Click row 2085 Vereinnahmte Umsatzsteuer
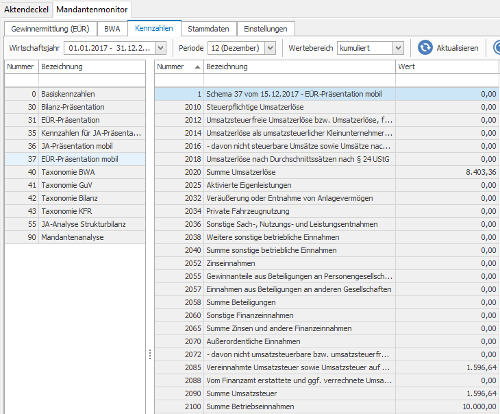This screenshot has width=500, height=414. coord(327,367)
